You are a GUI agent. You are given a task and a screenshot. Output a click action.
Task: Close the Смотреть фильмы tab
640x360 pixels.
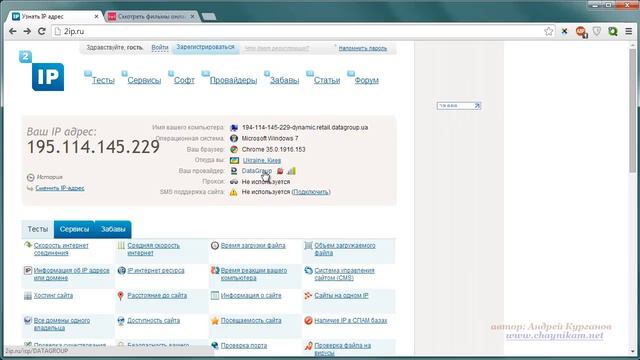193,17
